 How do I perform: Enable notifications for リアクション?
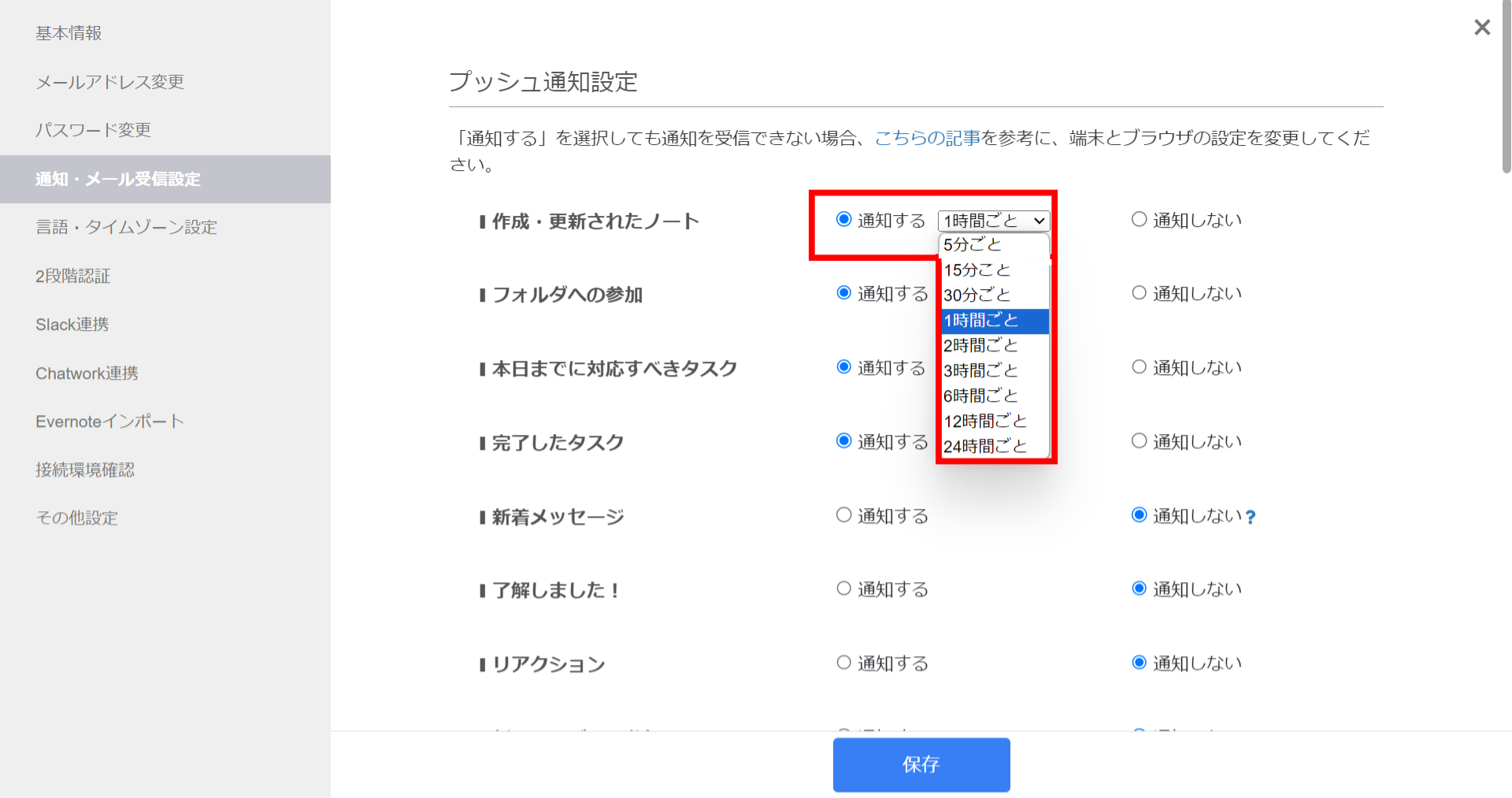click(x=843, y=663)
